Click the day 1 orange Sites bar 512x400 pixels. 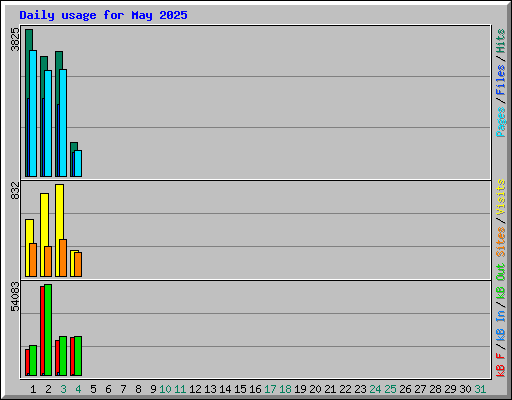[33, 260]
